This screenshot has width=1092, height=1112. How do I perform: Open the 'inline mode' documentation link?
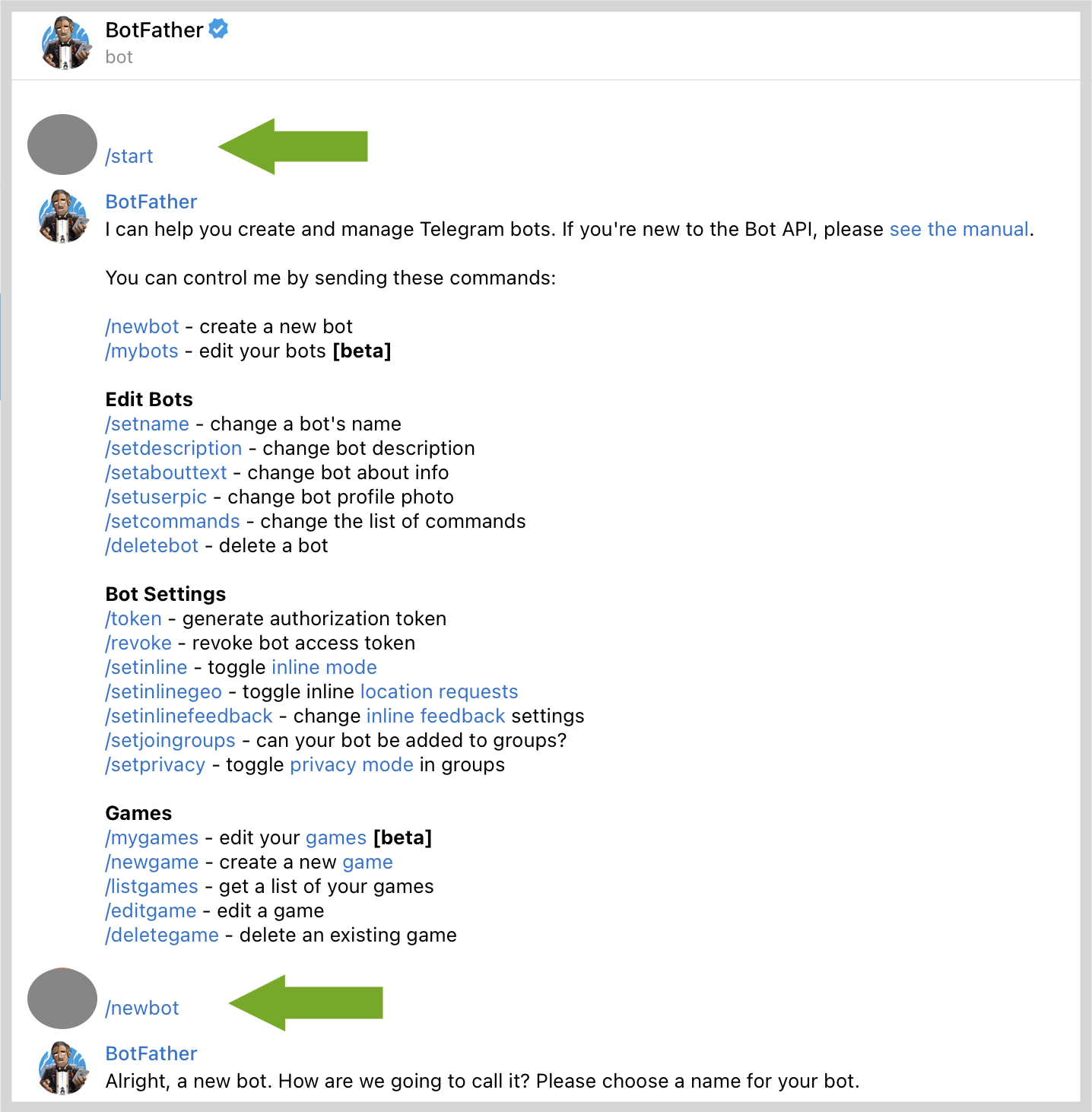[324, 667]
